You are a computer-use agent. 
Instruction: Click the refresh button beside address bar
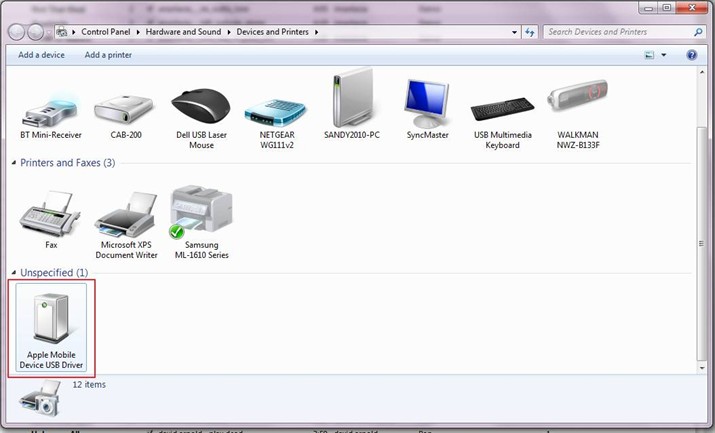pos(529,32)
